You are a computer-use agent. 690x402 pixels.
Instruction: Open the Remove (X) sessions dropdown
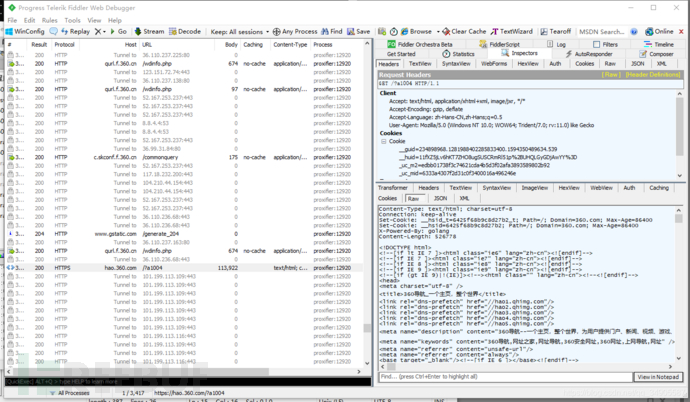[x=100, y=32]
